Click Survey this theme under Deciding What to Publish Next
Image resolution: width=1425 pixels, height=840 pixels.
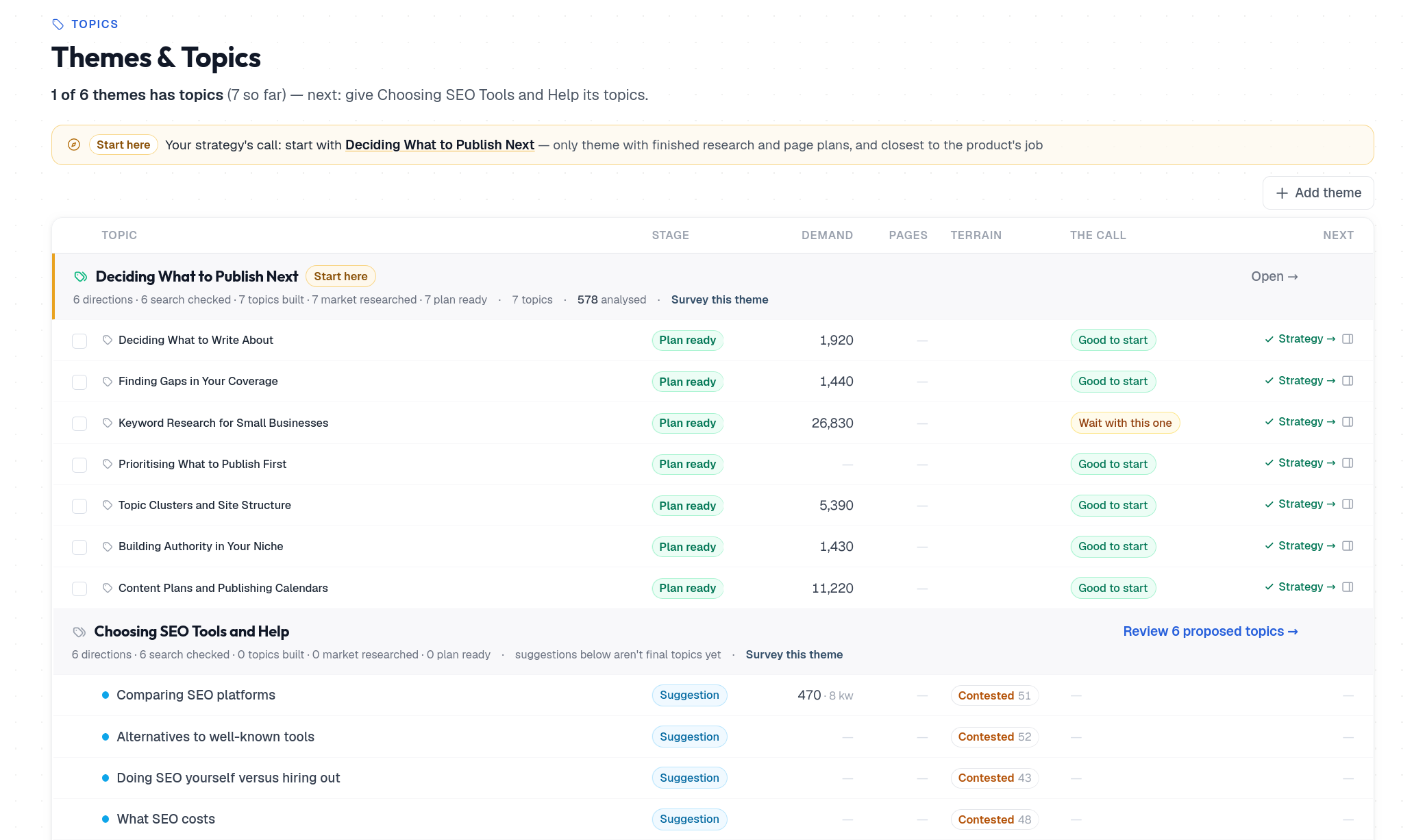(719, 299)
